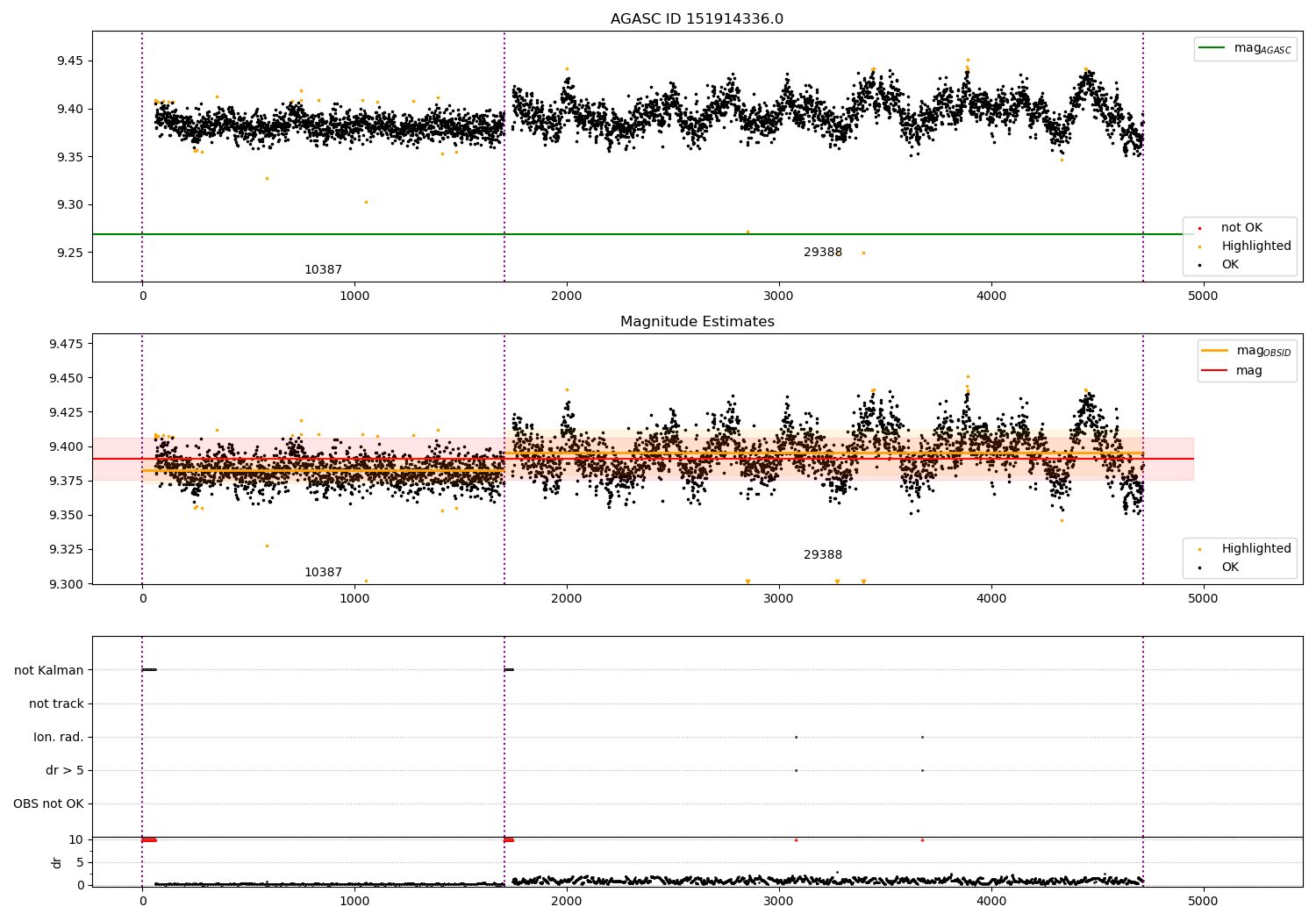Click the green line sample in top legend

tap(1212, 48)
